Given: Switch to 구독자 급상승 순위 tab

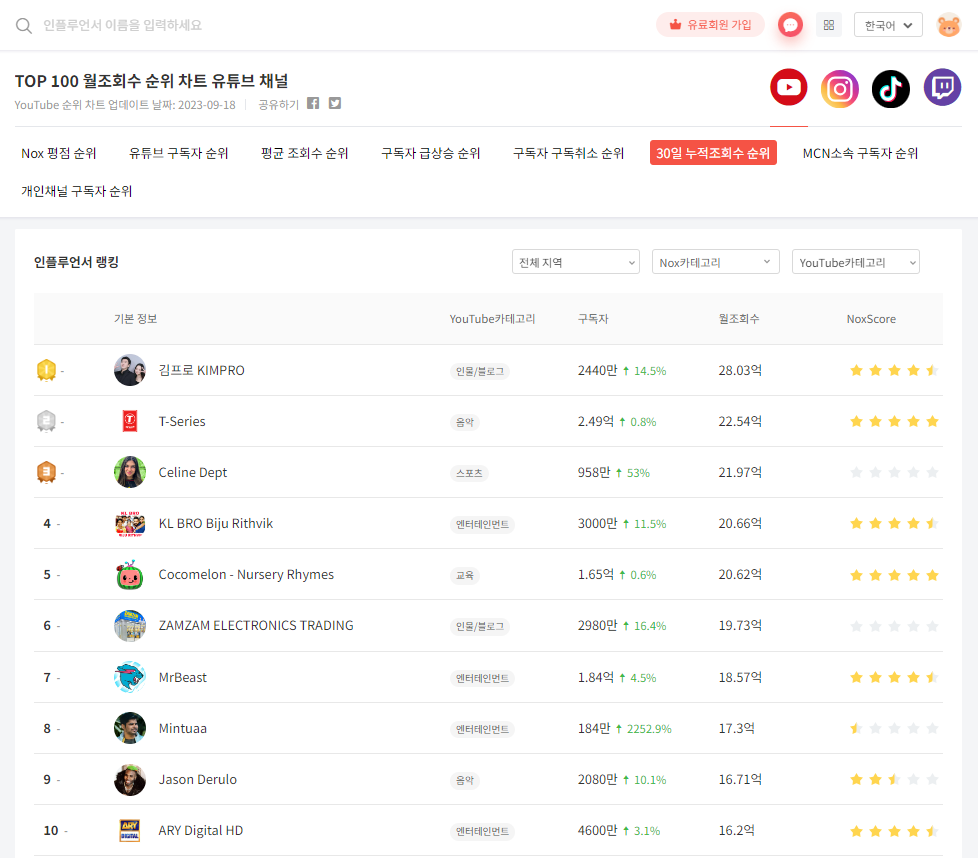Looking at the screenshot, I should coord(430,153).
